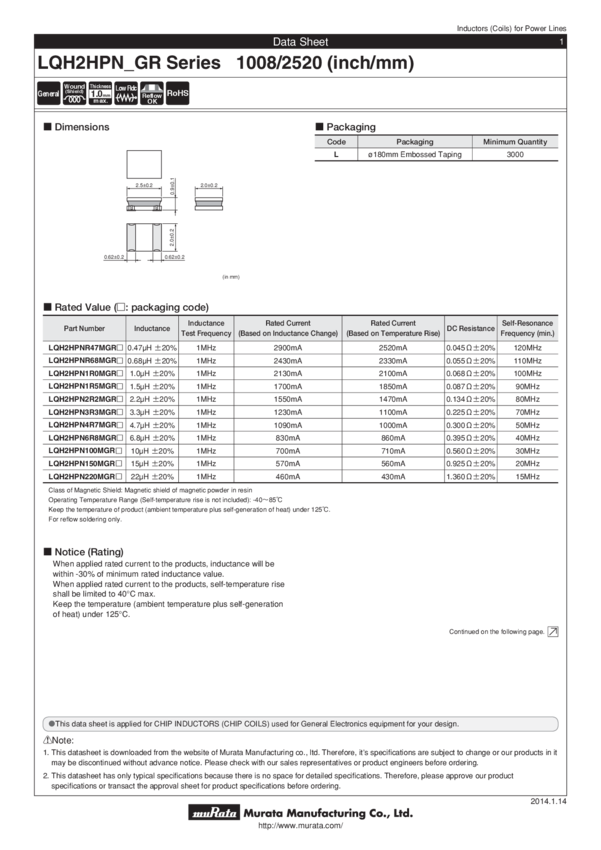Click the 3000 minimum quantity cell
This screenshot has width=601, height=850.
tap(515, 154)
